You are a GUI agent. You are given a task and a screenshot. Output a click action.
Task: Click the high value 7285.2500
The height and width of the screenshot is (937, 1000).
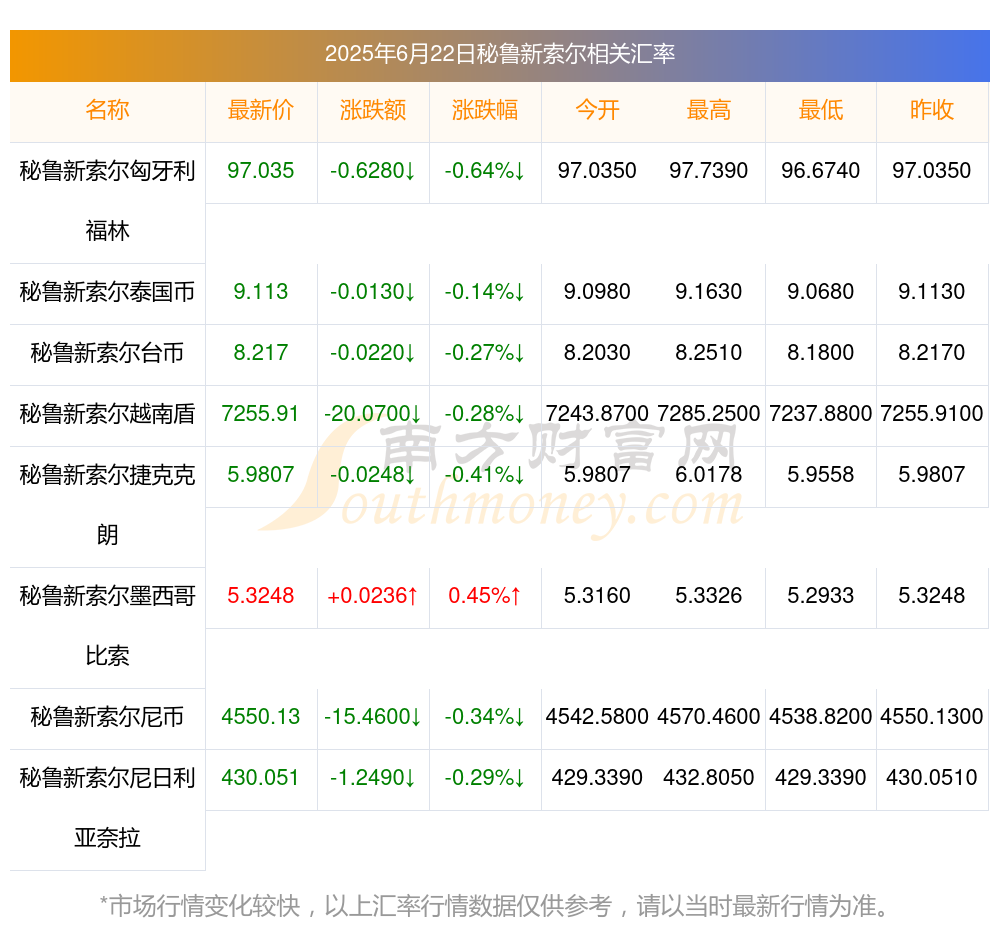point(709,414)
